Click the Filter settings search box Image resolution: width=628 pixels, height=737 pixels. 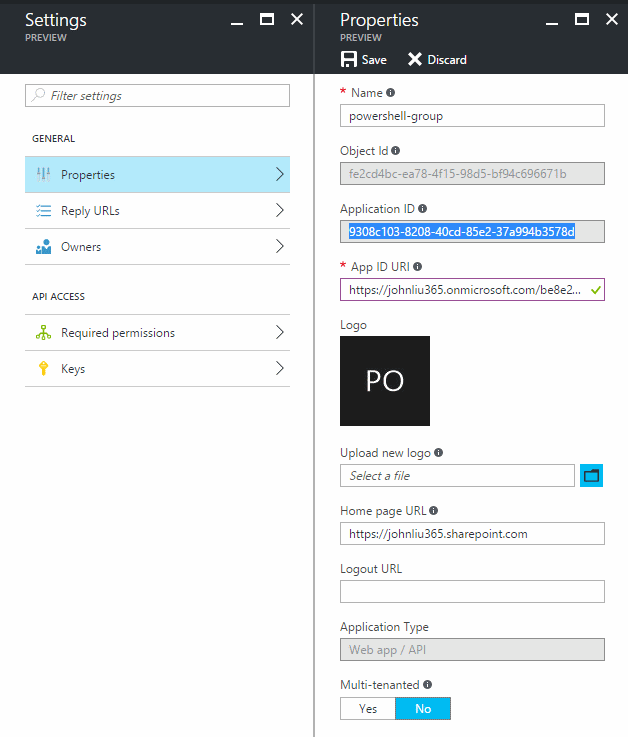click(x=157, y=96)
